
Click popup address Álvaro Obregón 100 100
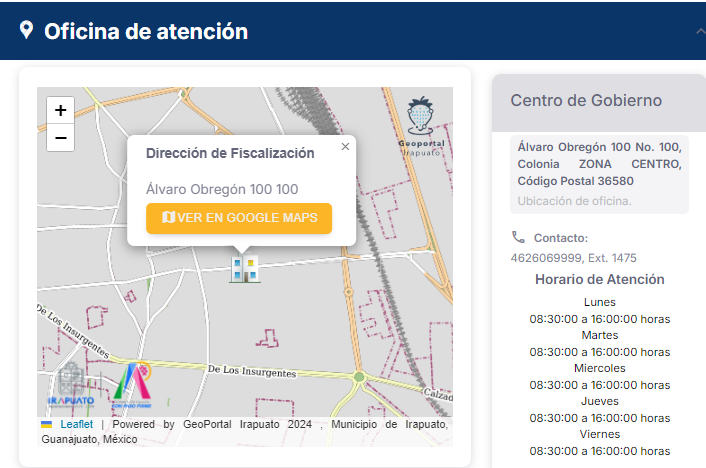pyautogui.click(x=222, y=189)
